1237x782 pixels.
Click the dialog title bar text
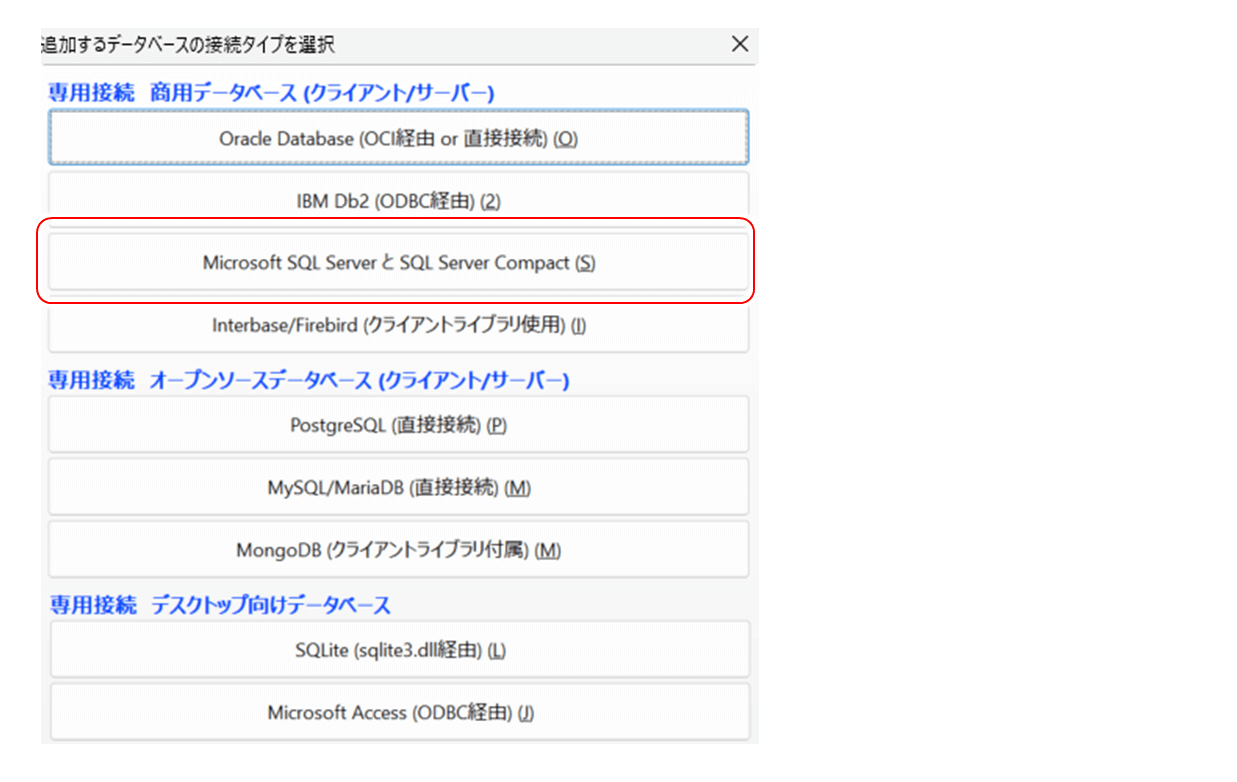click(185, 44)
